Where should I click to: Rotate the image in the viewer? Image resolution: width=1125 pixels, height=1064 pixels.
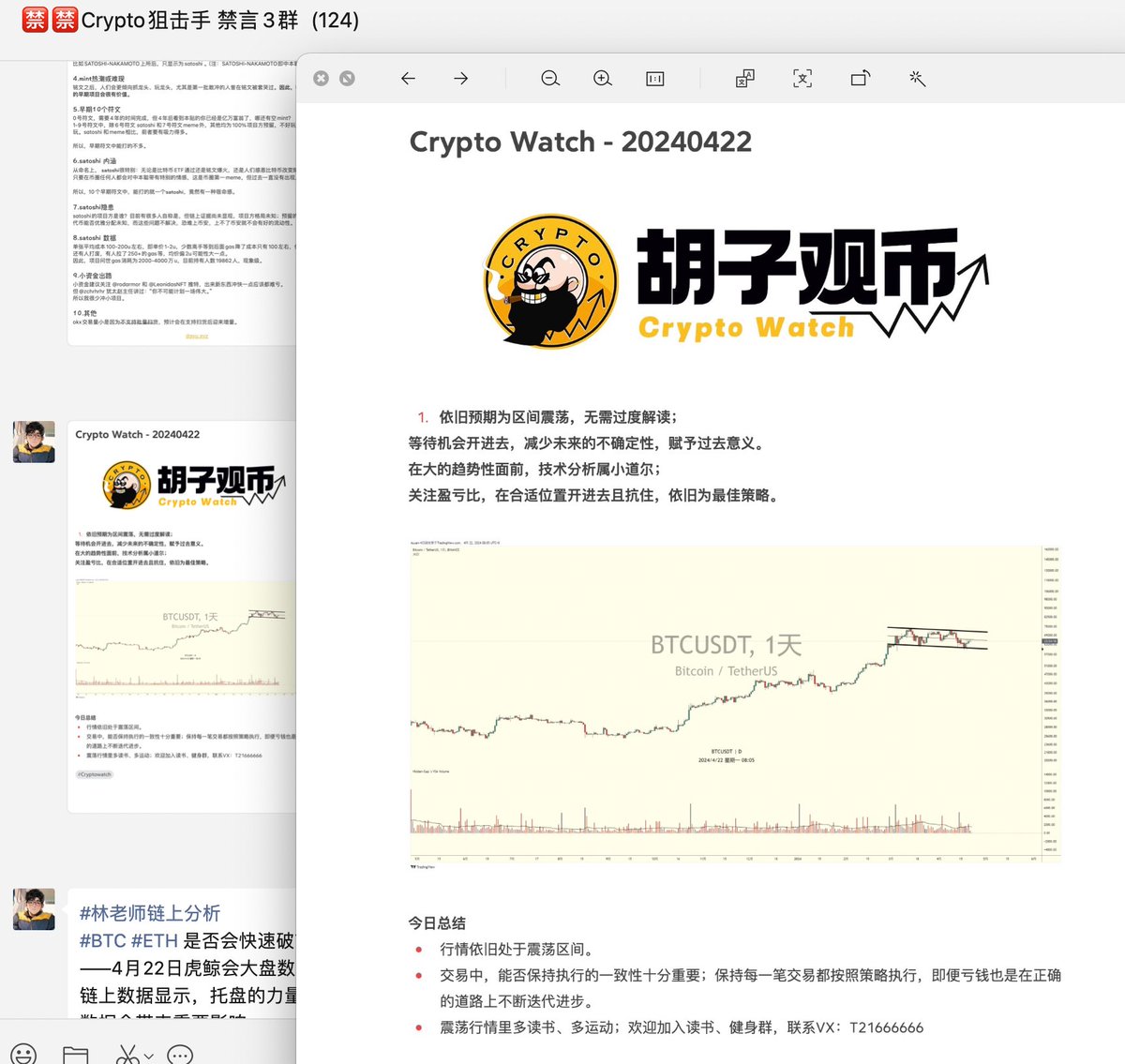(x=861, y=79)
